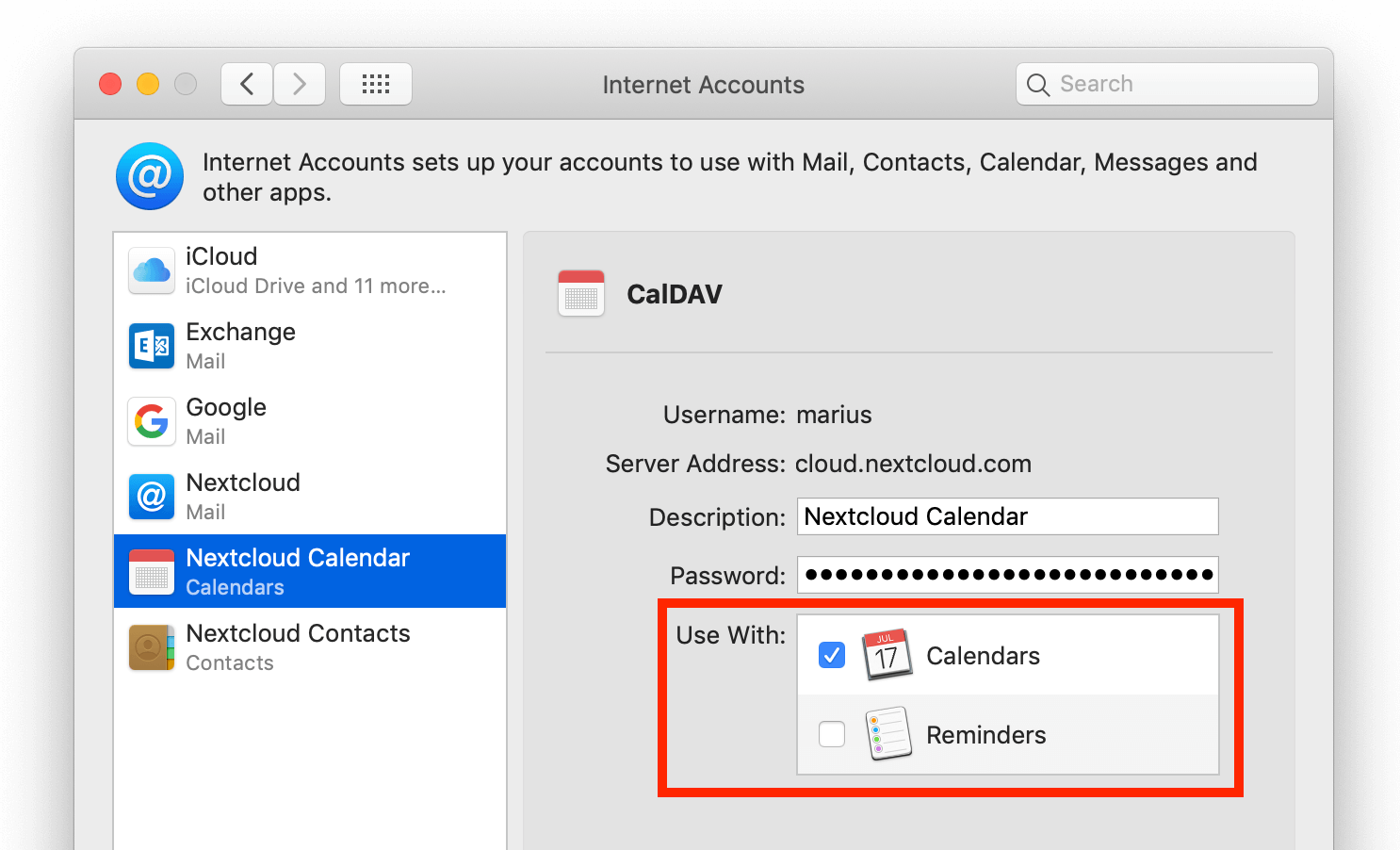Screen dimensions: 1400x850
Task: Select the Nextcloud Contacts account
Action: 310,646
